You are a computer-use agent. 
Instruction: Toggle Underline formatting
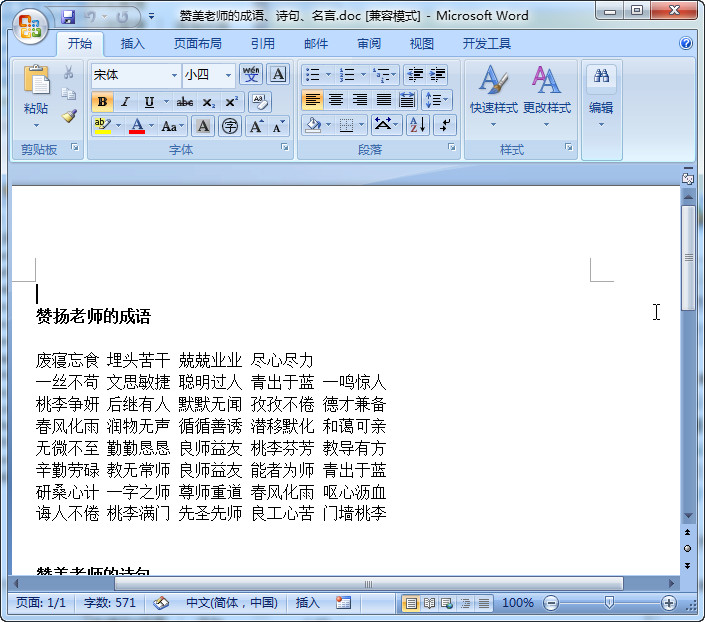pyautogui.click(x=149, y=102)
